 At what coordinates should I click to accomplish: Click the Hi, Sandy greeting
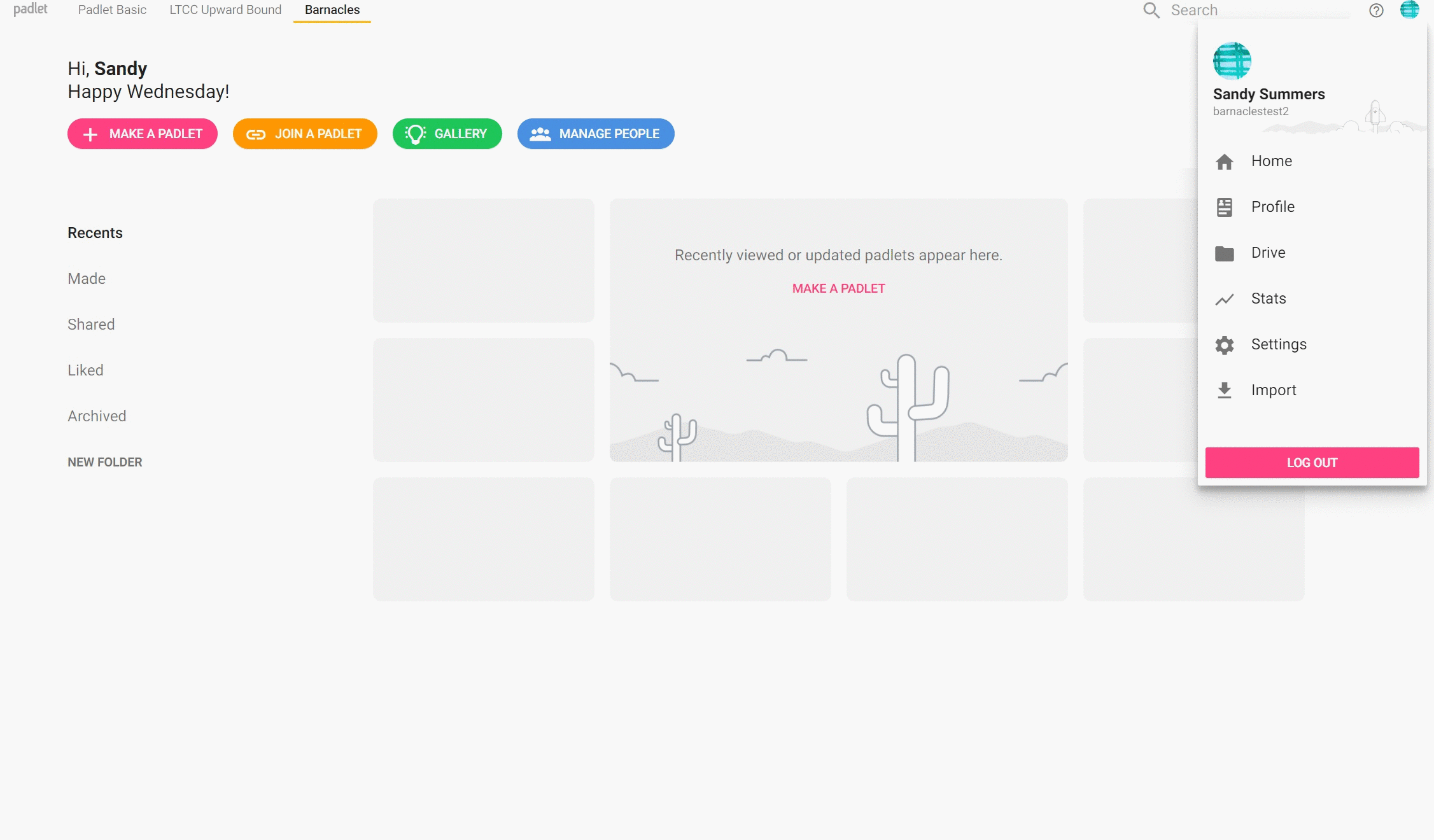[107, 69]
